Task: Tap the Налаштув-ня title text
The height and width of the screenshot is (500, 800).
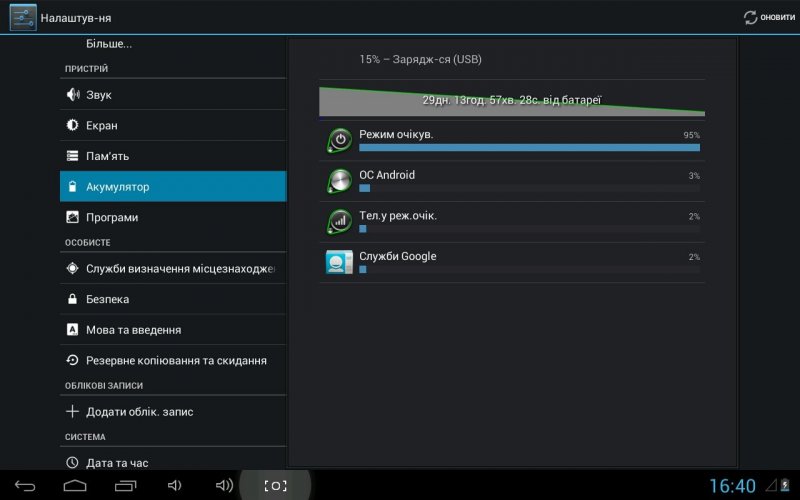Action: tap(76, 18)
